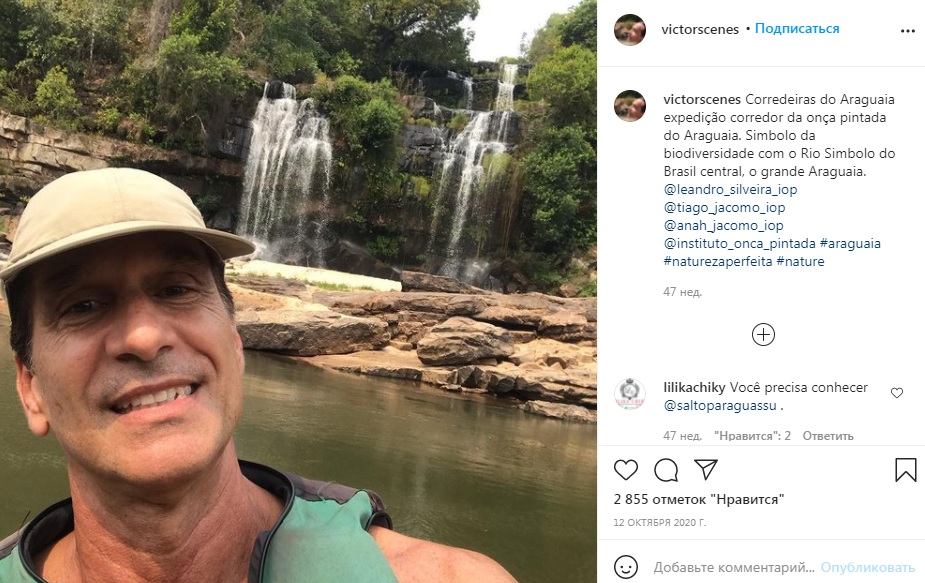Reply to lilikachiky's comment via Ответить
Image resolution: width=925 pixels, height=583 pixels.
click(x=828, y=436)
